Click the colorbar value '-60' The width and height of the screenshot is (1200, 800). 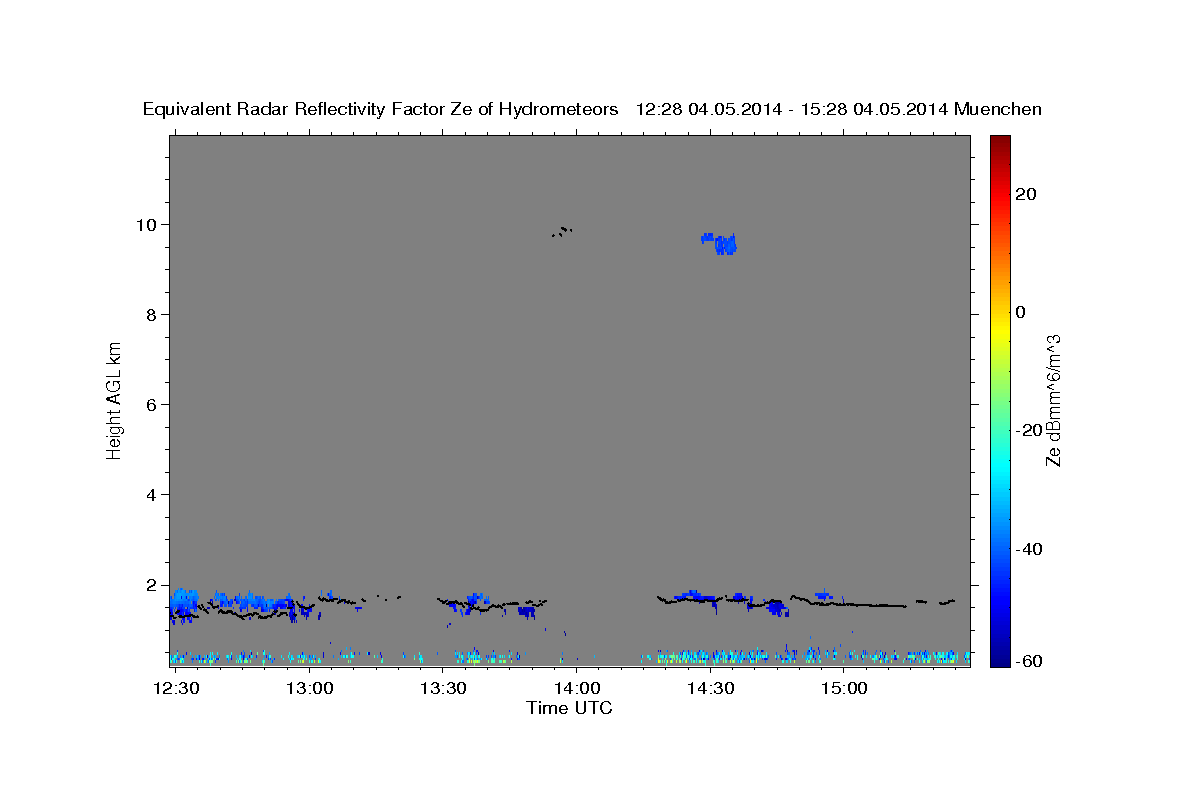pos(1028,662)
